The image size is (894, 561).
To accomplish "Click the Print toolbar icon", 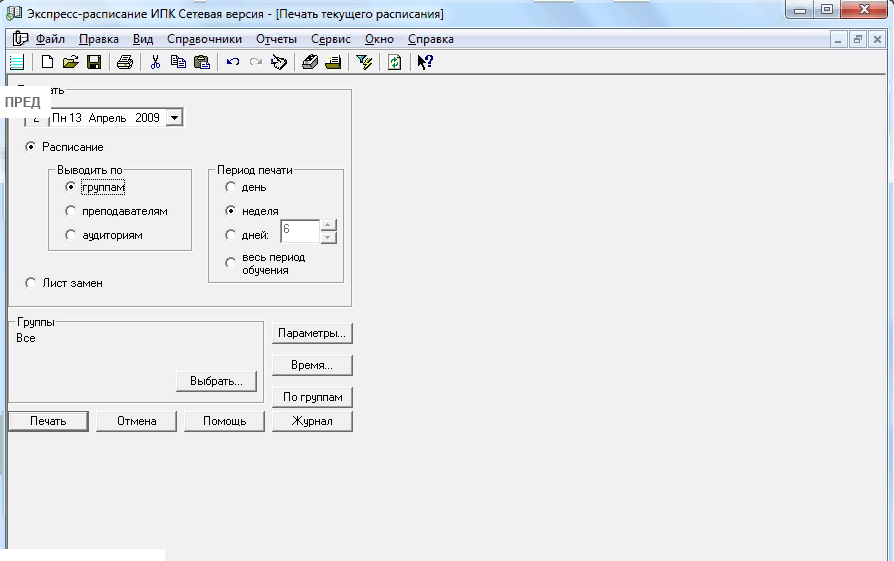I will [125, 62].
